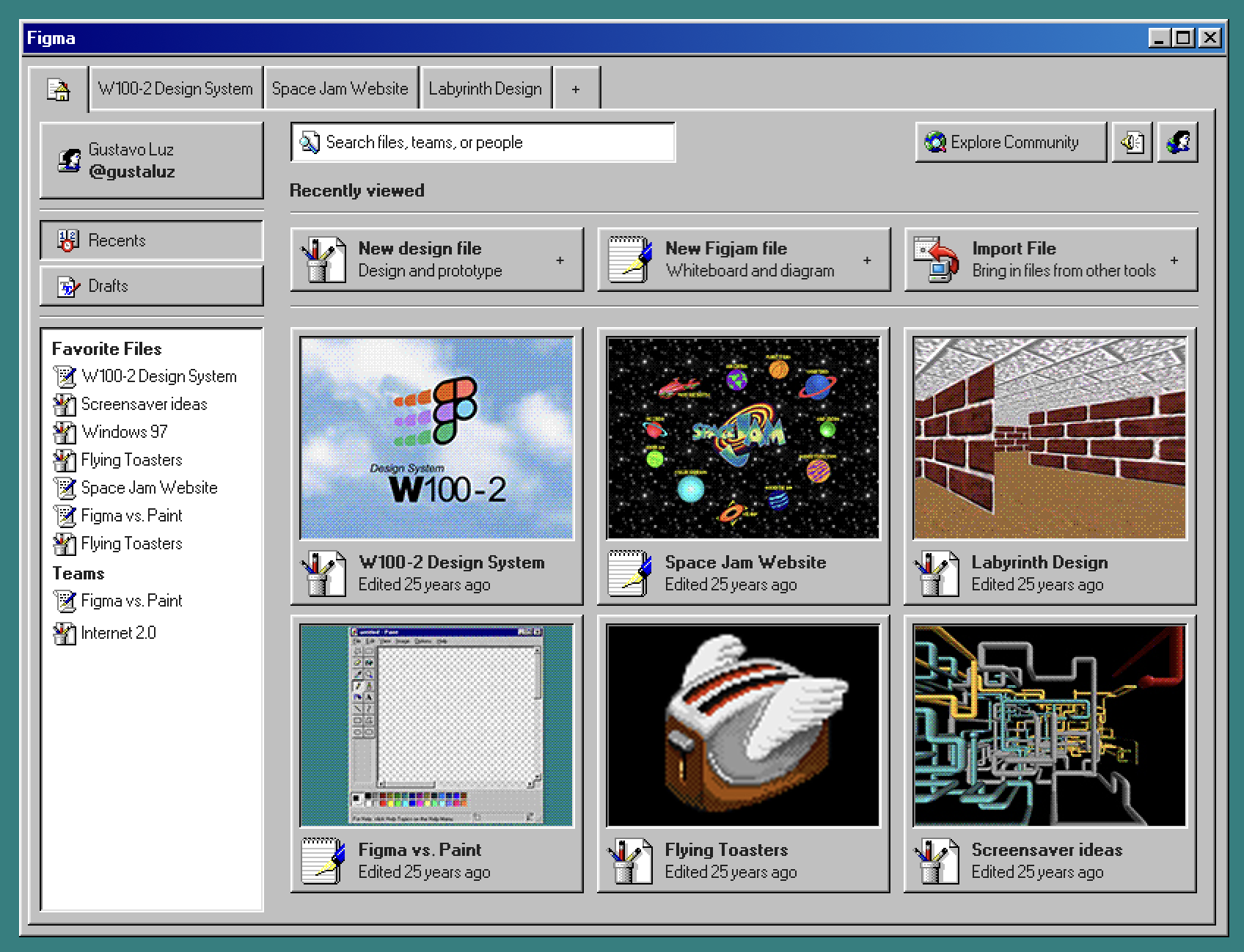Select W100-2 Design System card title
Screen dimensions: 1244x952
452,563
